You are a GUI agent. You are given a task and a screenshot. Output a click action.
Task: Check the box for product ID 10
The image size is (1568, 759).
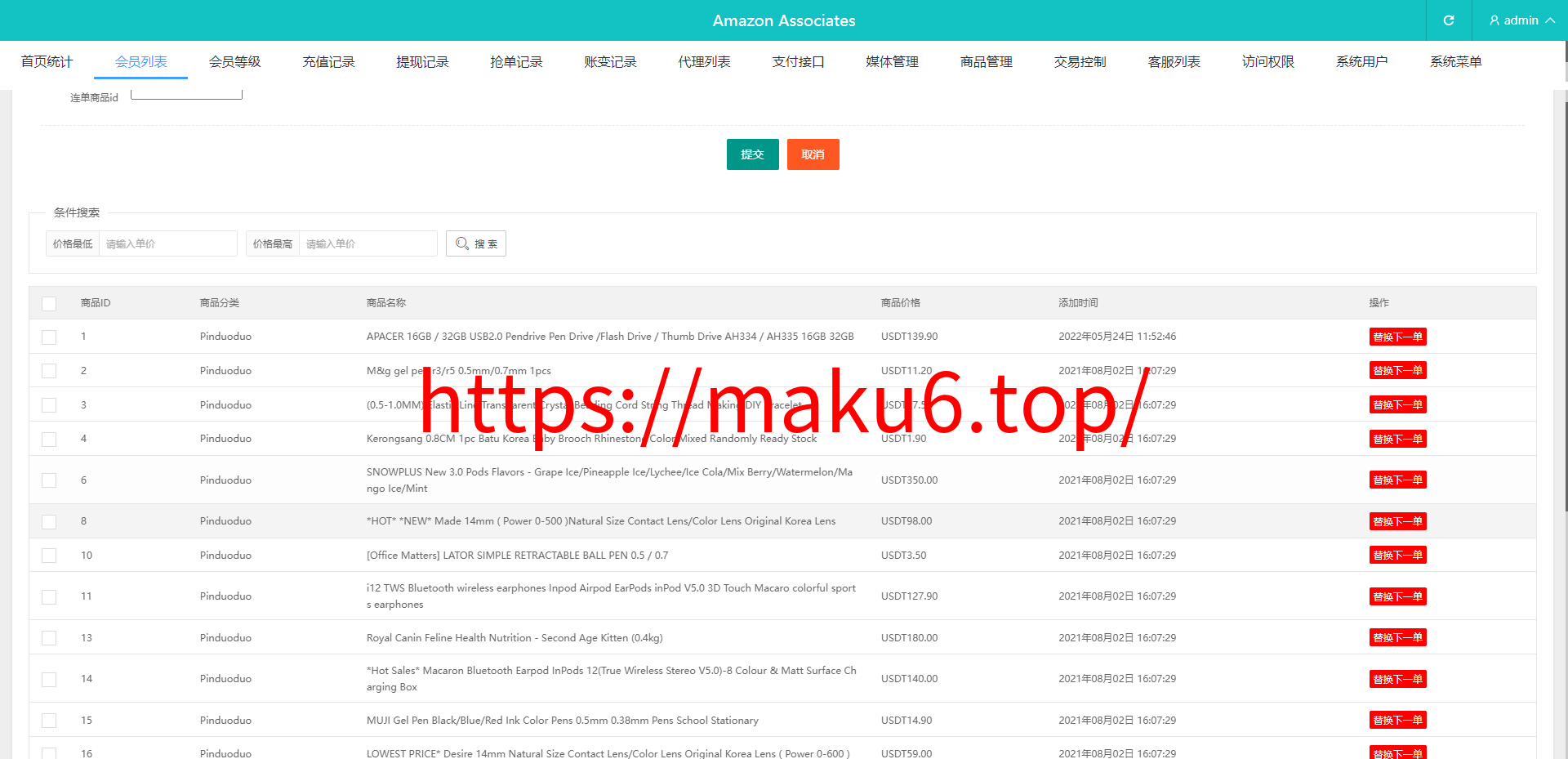coord(49,556)
